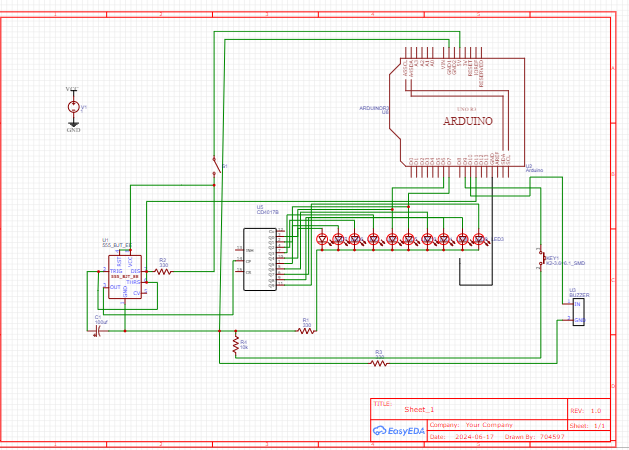Click the Drawn By: 704597 field

(x=534, y=436)
